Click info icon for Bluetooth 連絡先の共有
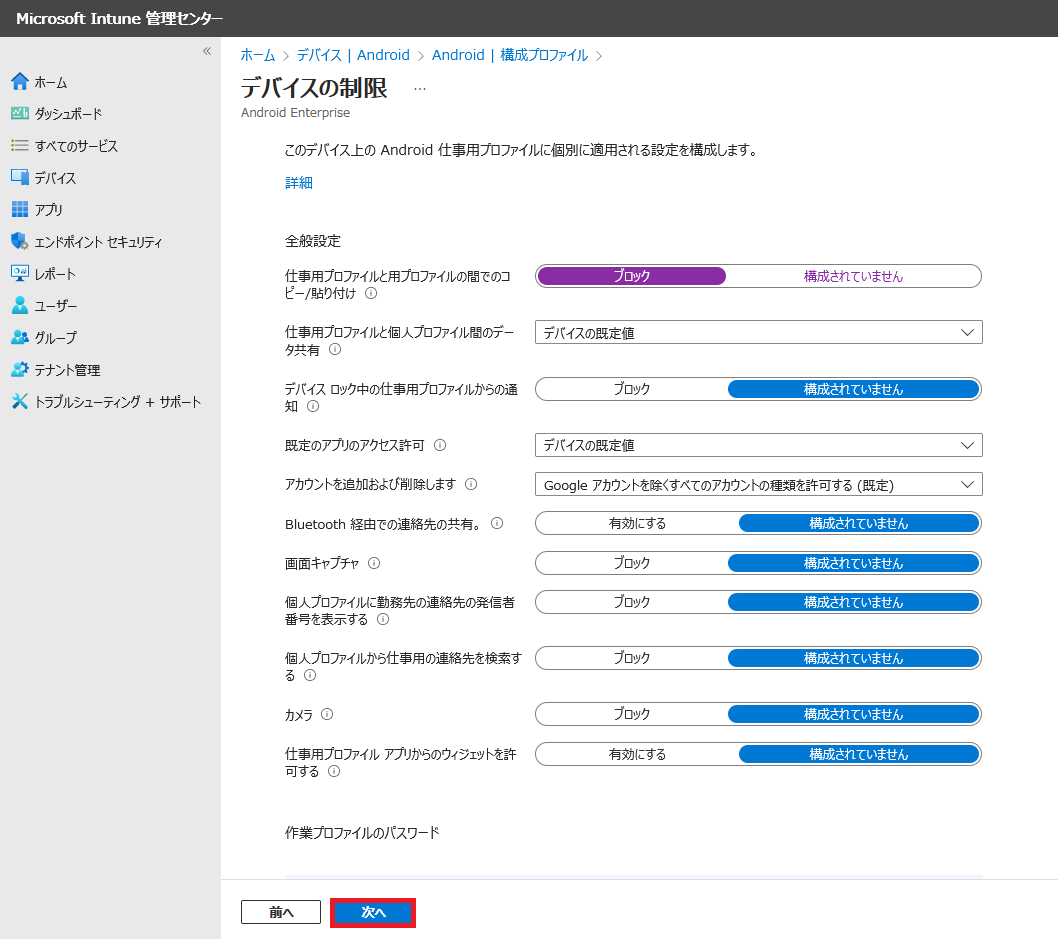 coord(497,523)
